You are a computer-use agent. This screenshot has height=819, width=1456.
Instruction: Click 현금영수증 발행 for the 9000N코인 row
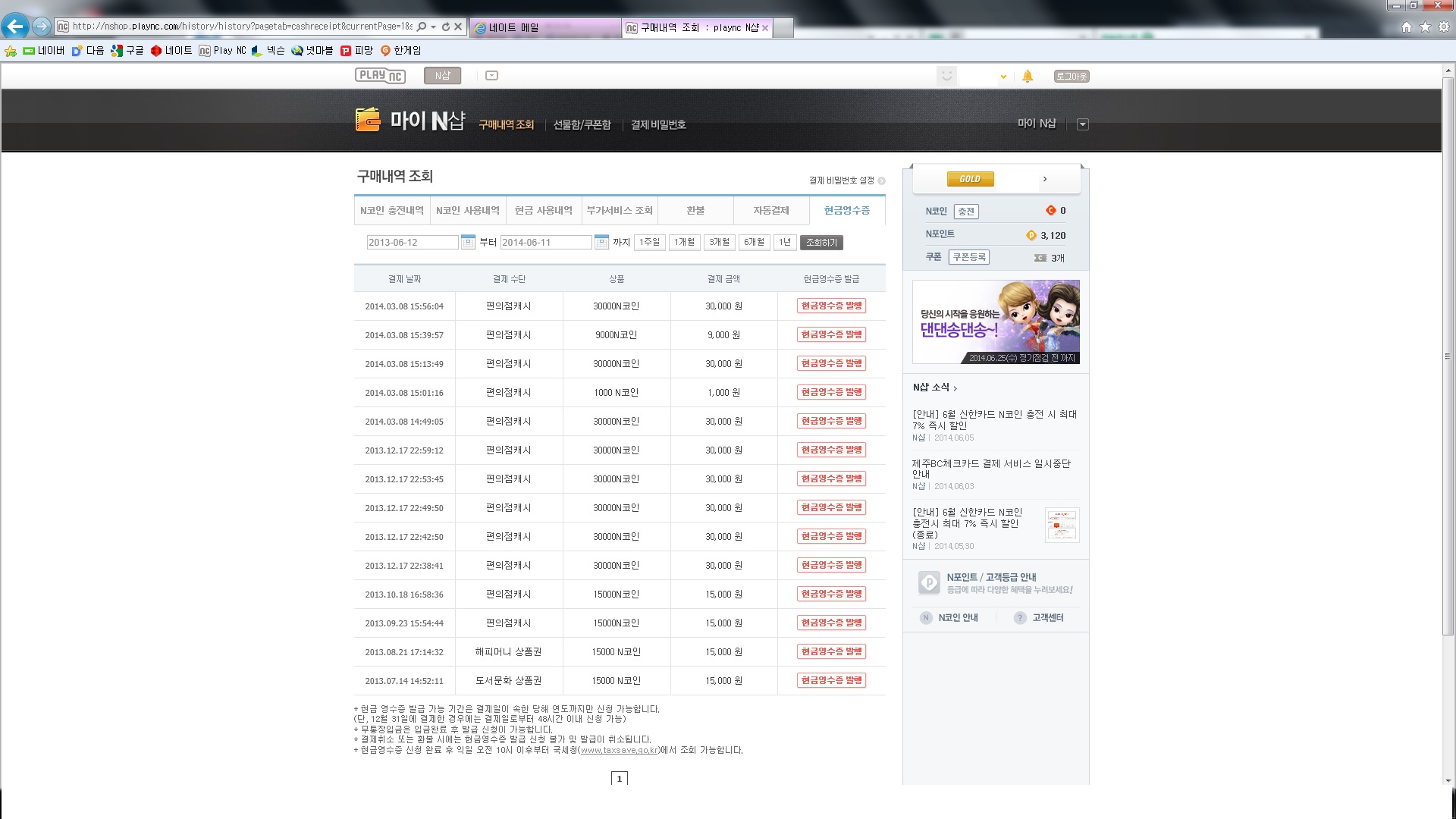[x=831, y=334]
